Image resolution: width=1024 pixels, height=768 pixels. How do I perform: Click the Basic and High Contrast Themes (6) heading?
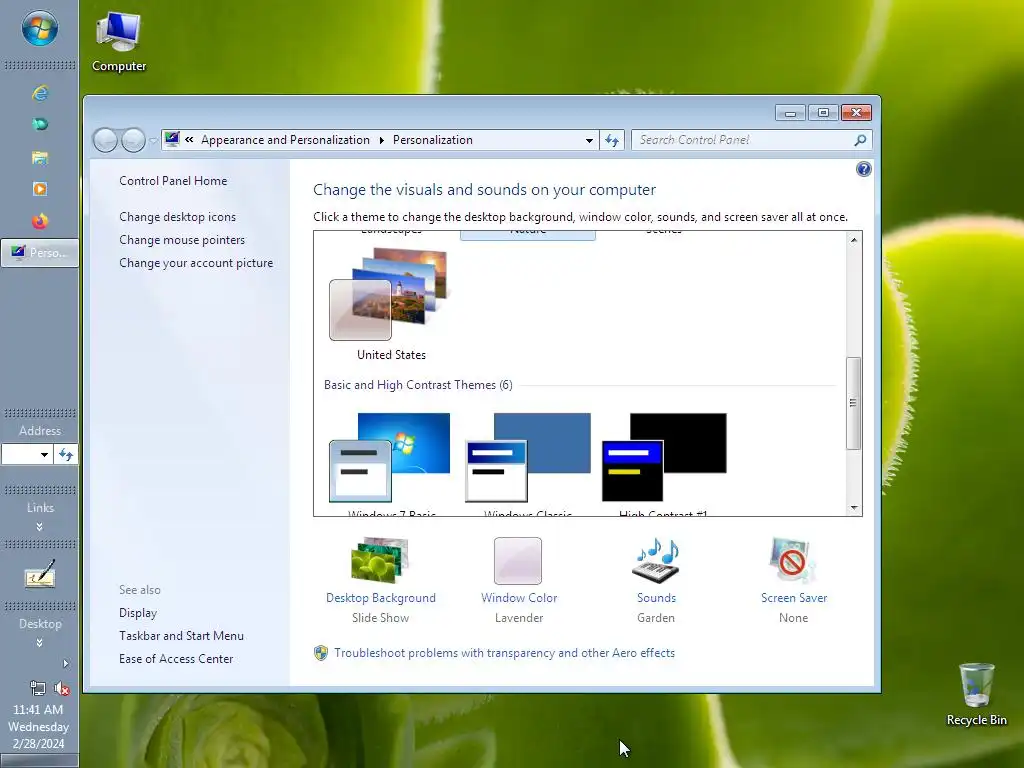418,385
